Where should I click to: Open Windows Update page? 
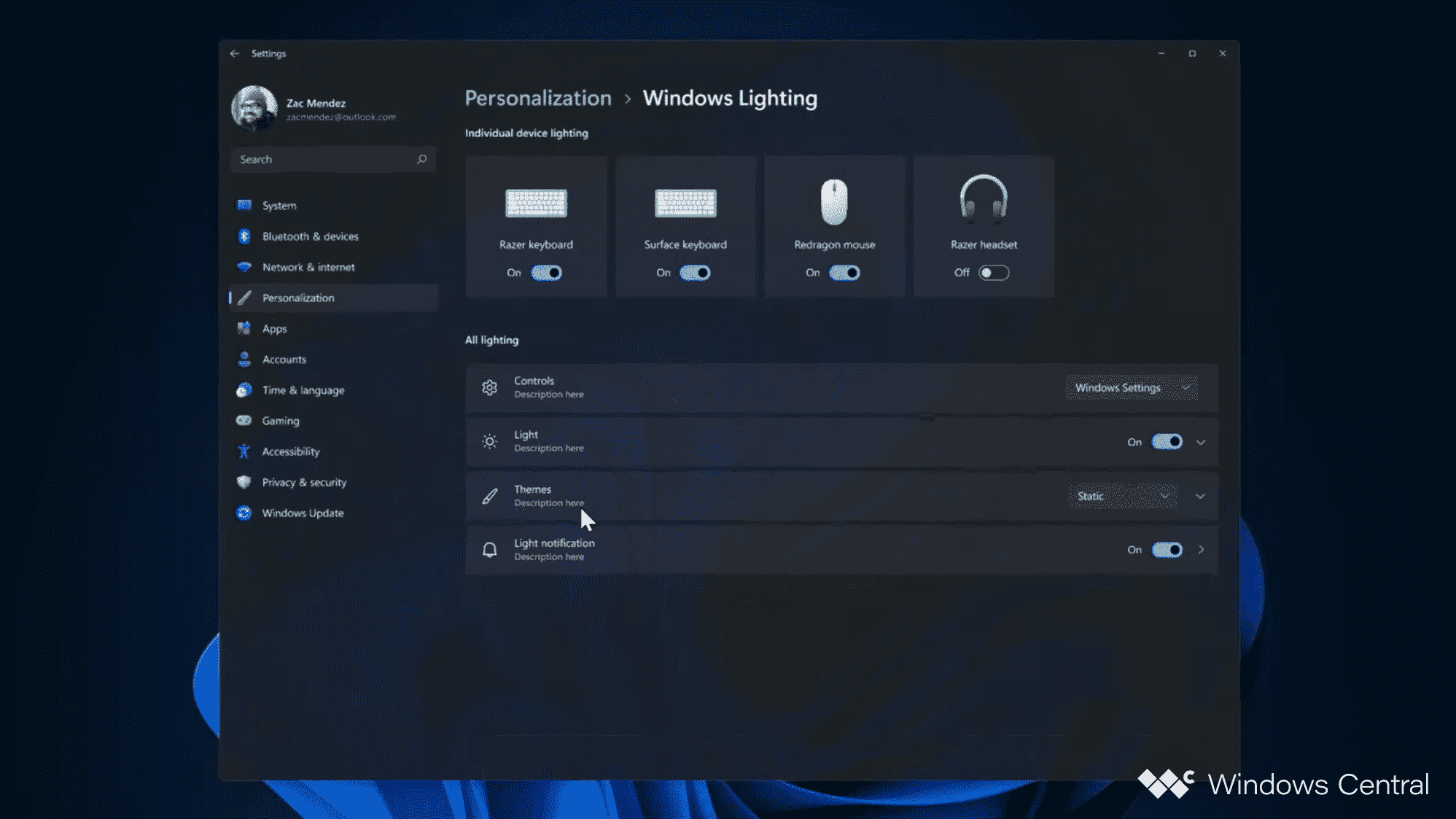point(334,513)
